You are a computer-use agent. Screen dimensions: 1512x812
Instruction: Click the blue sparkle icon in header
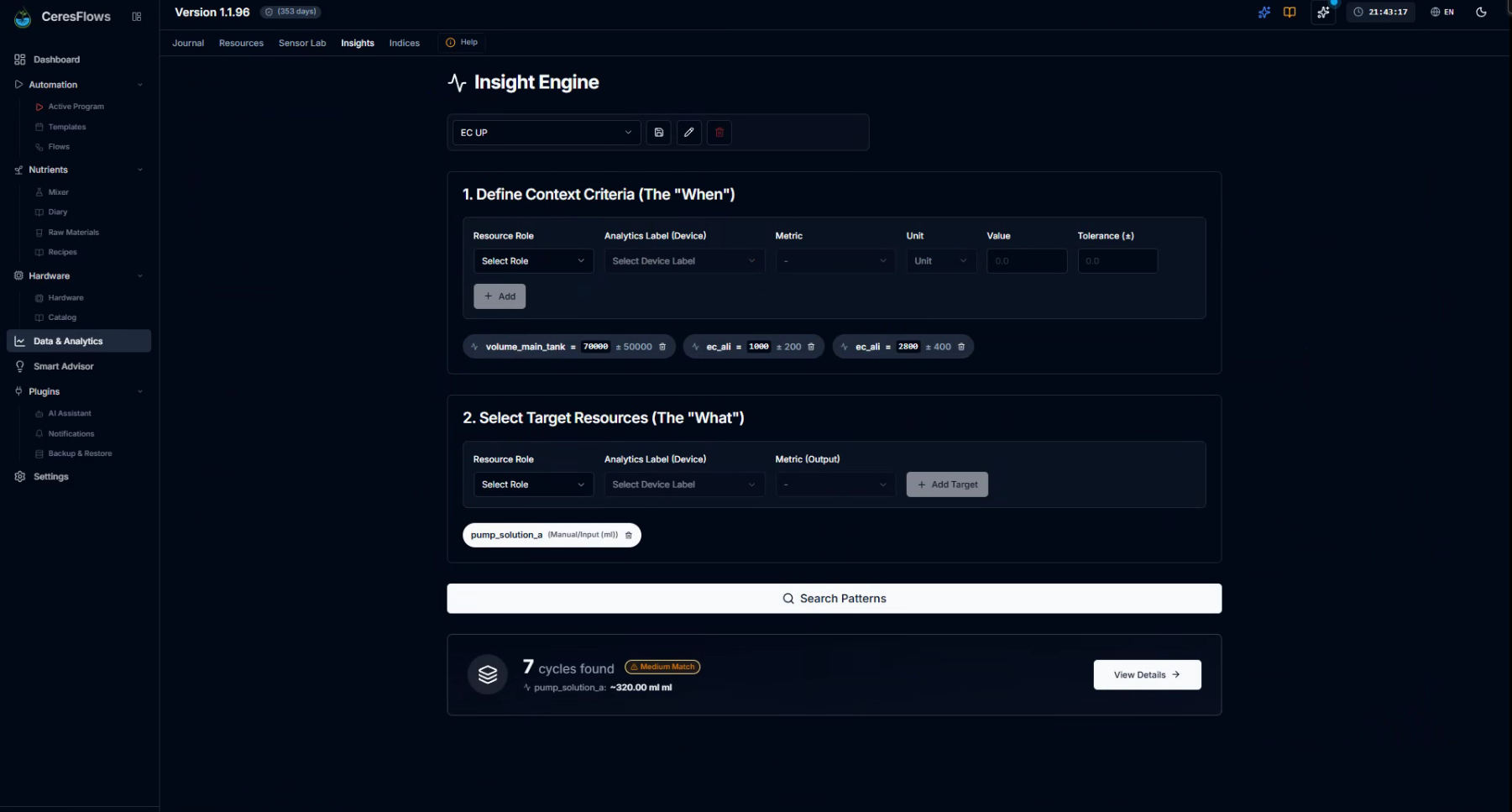(x=1264, y=13)
